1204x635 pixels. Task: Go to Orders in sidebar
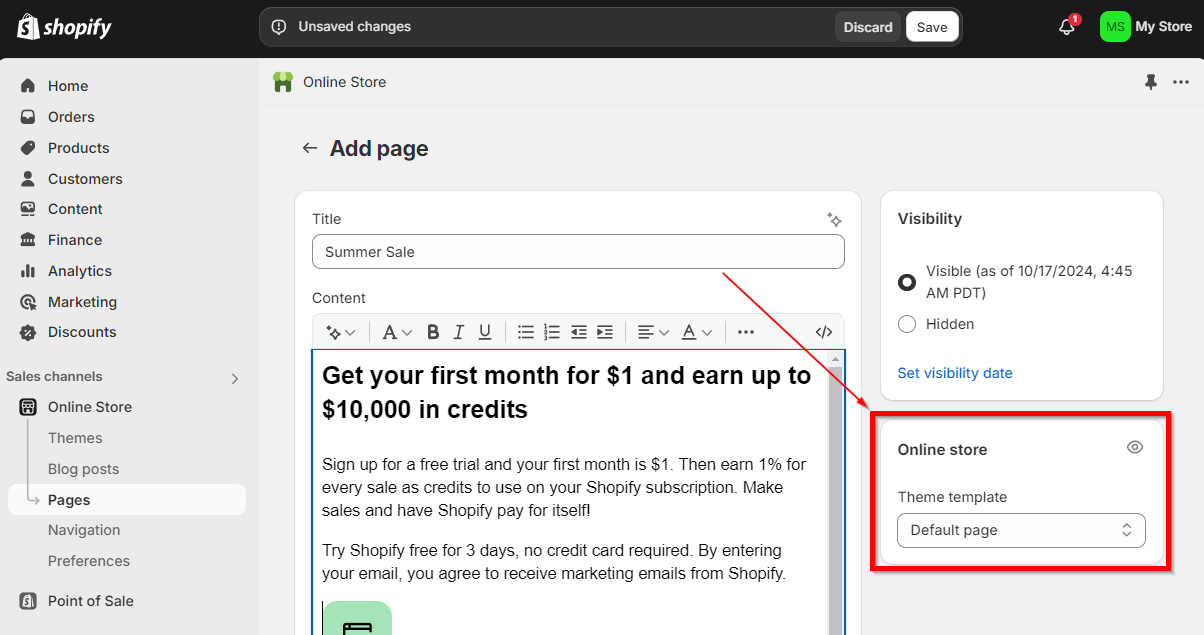(71, 117)
